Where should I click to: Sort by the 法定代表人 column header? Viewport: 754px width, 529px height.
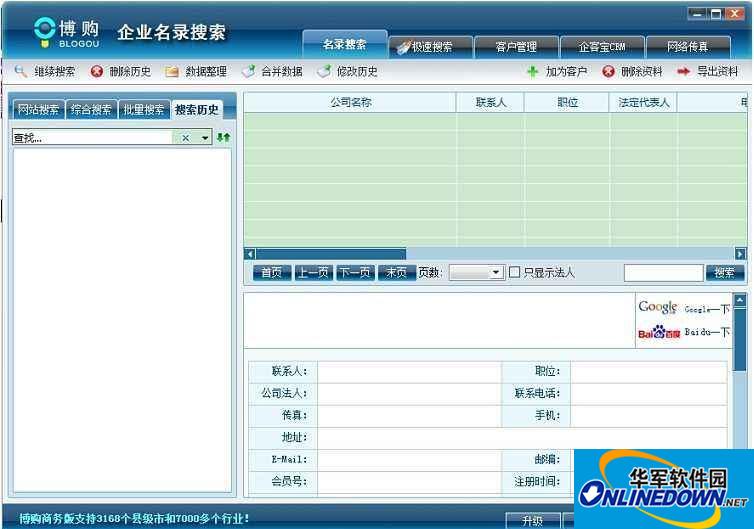643,102
